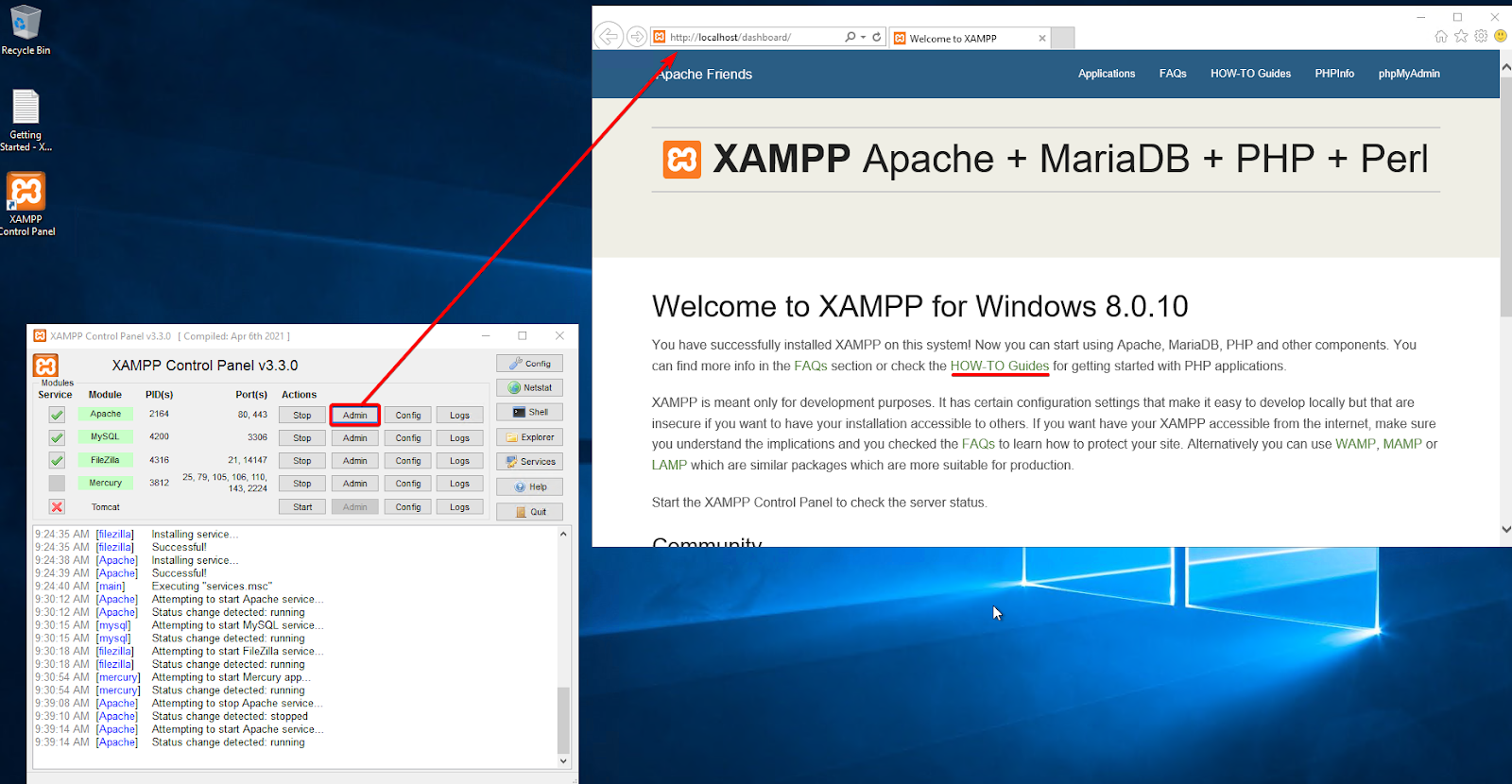This screenshot has height=784, width=1512.
Task: Click the browser page scrollbar thumb
Action: tap(1505, 197)
